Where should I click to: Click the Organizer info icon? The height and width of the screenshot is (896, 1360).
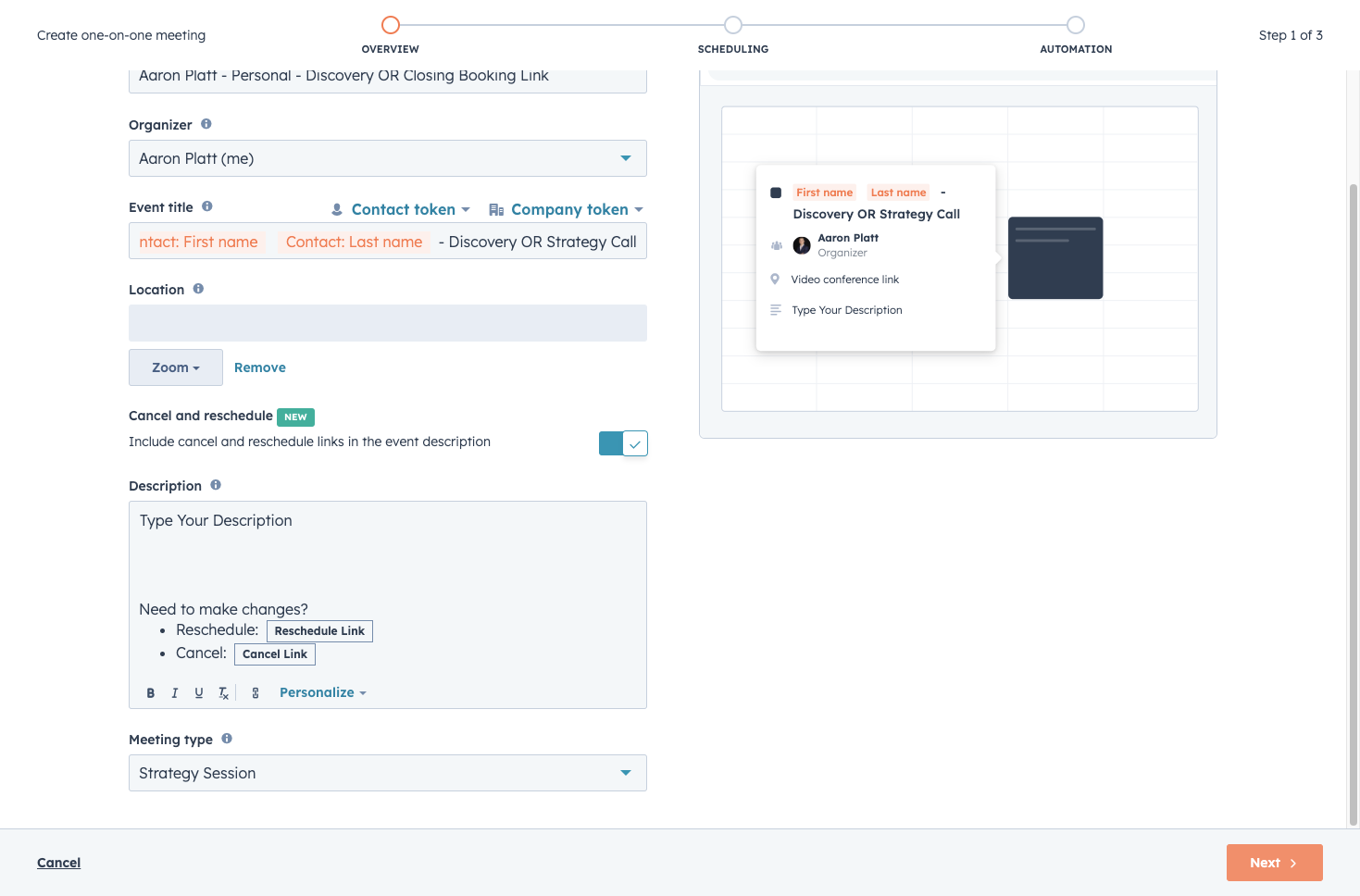(x=206, y=124)
